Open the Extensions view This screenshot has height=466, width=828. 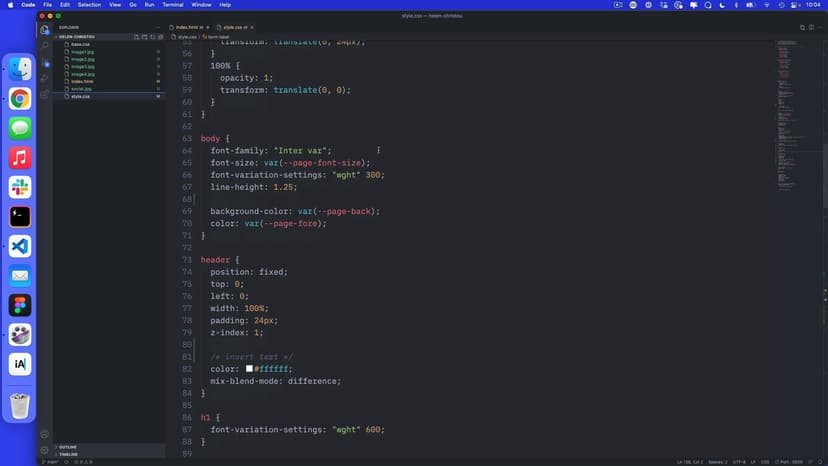point(45,94)
